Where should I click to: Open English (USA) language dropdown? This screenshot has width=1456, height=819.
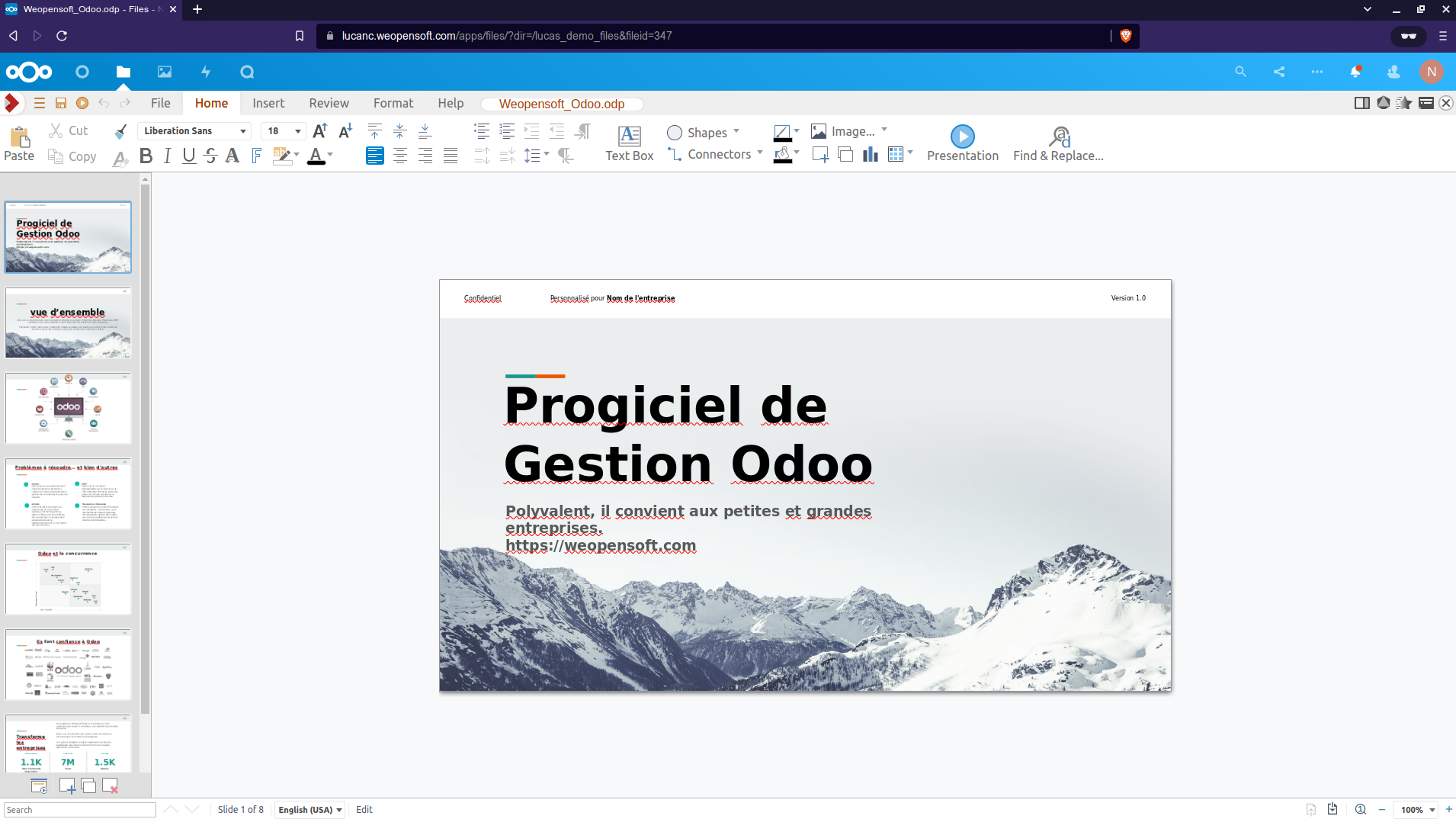click(309, 810)
